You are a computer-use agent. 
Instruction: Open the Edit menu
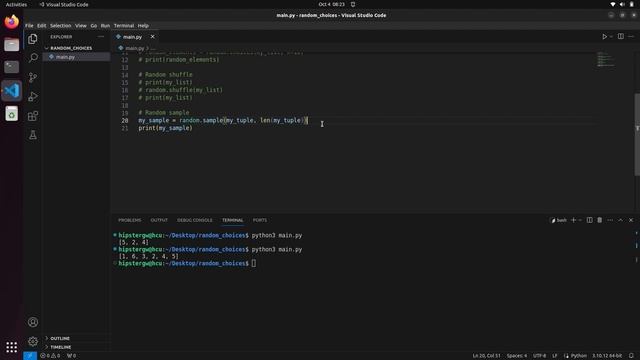[42, 25]
